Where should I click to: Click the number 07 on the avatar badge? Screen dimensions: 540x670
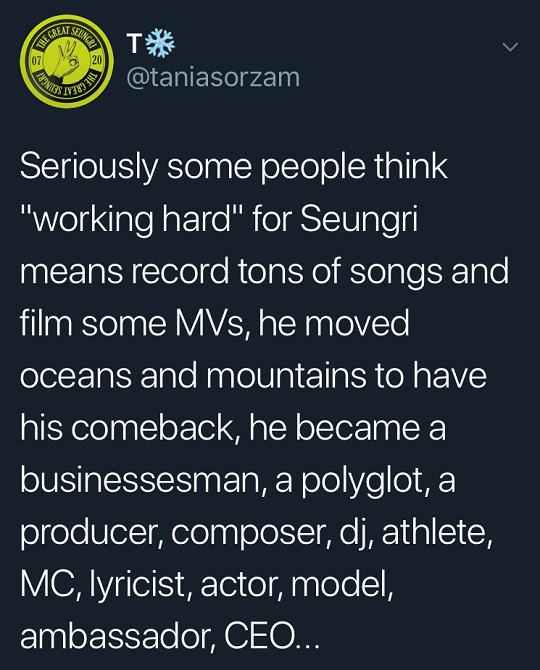37,60
